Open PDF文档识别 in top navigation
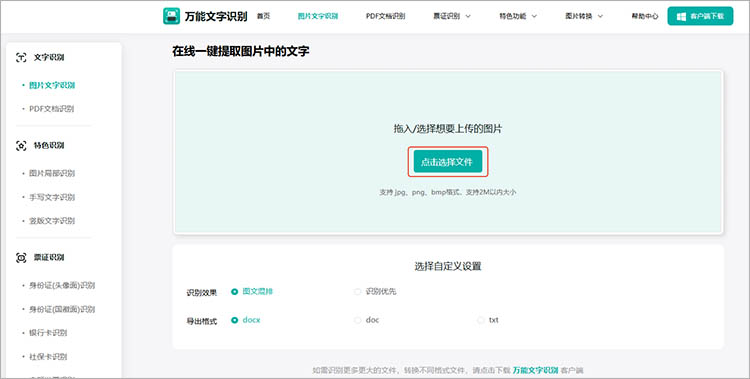Viewport: 750px width, 379px height. pos(386,16)
